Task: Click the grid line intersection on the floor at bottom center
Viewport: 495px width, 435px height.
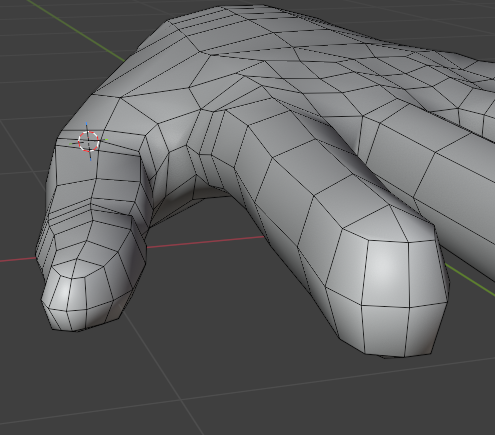Action: (182, 399)
